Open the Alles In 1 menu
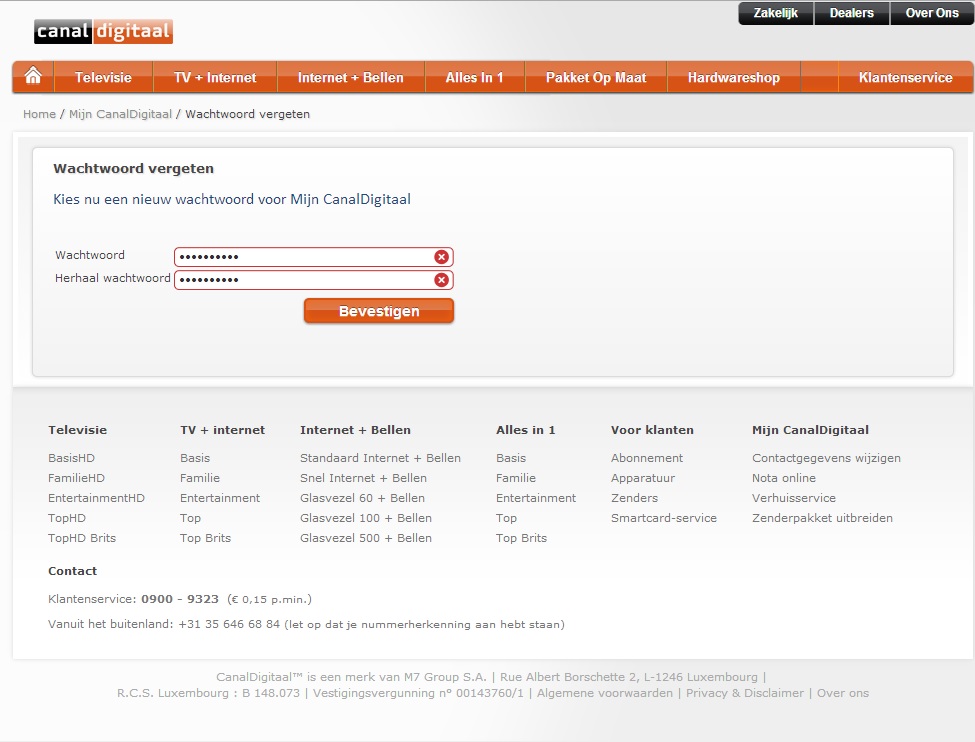 click(x=474, y=77)
